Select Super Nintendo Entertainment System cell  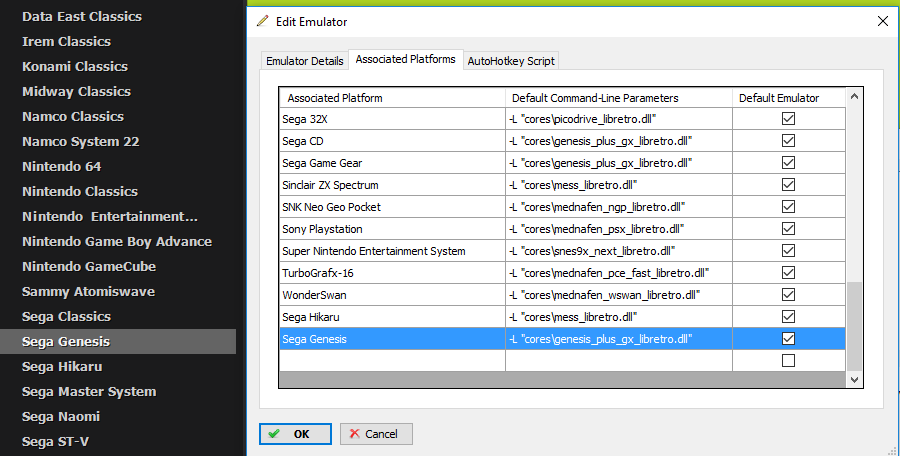392,251
